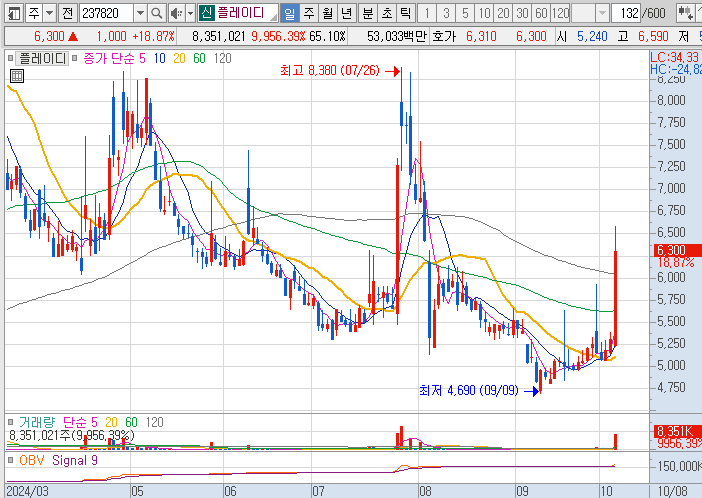Click the OBV indicator label
This screenshot has width=702, height=498.
coord(31,460)
